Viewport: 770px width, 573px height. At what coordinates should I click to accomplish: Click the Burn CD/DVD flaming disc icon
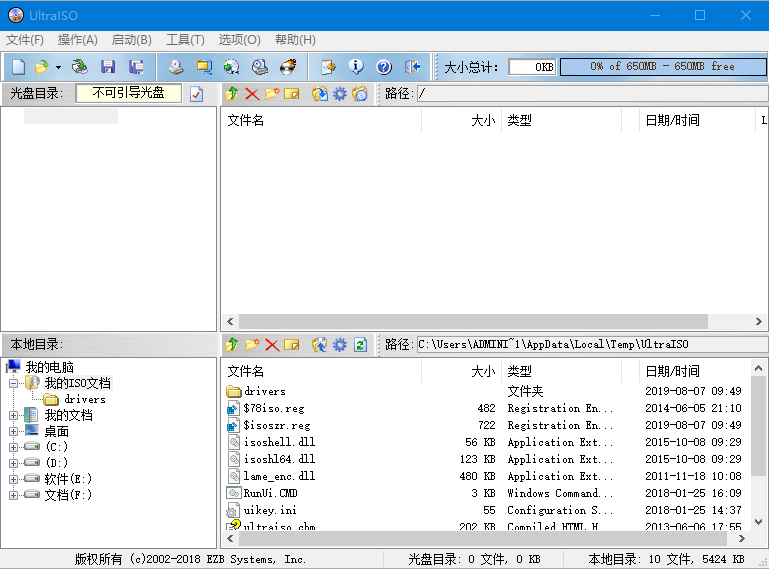pyautogui.click(x=288, y=67)
